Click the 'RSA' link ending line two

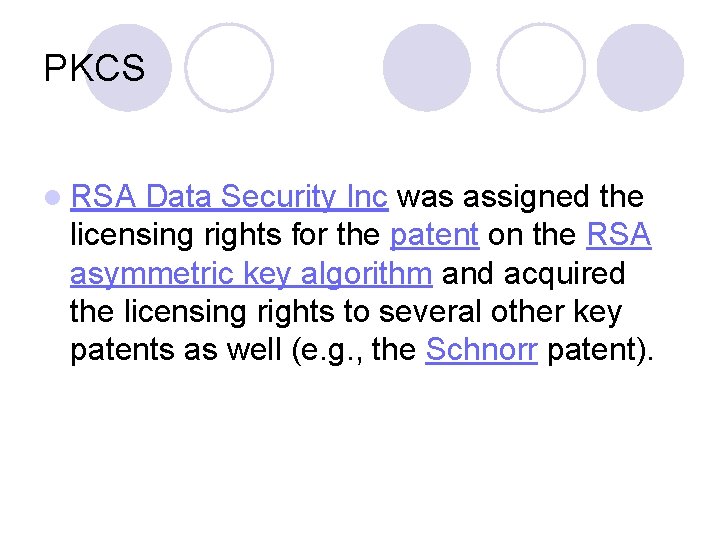pos(619,235)
